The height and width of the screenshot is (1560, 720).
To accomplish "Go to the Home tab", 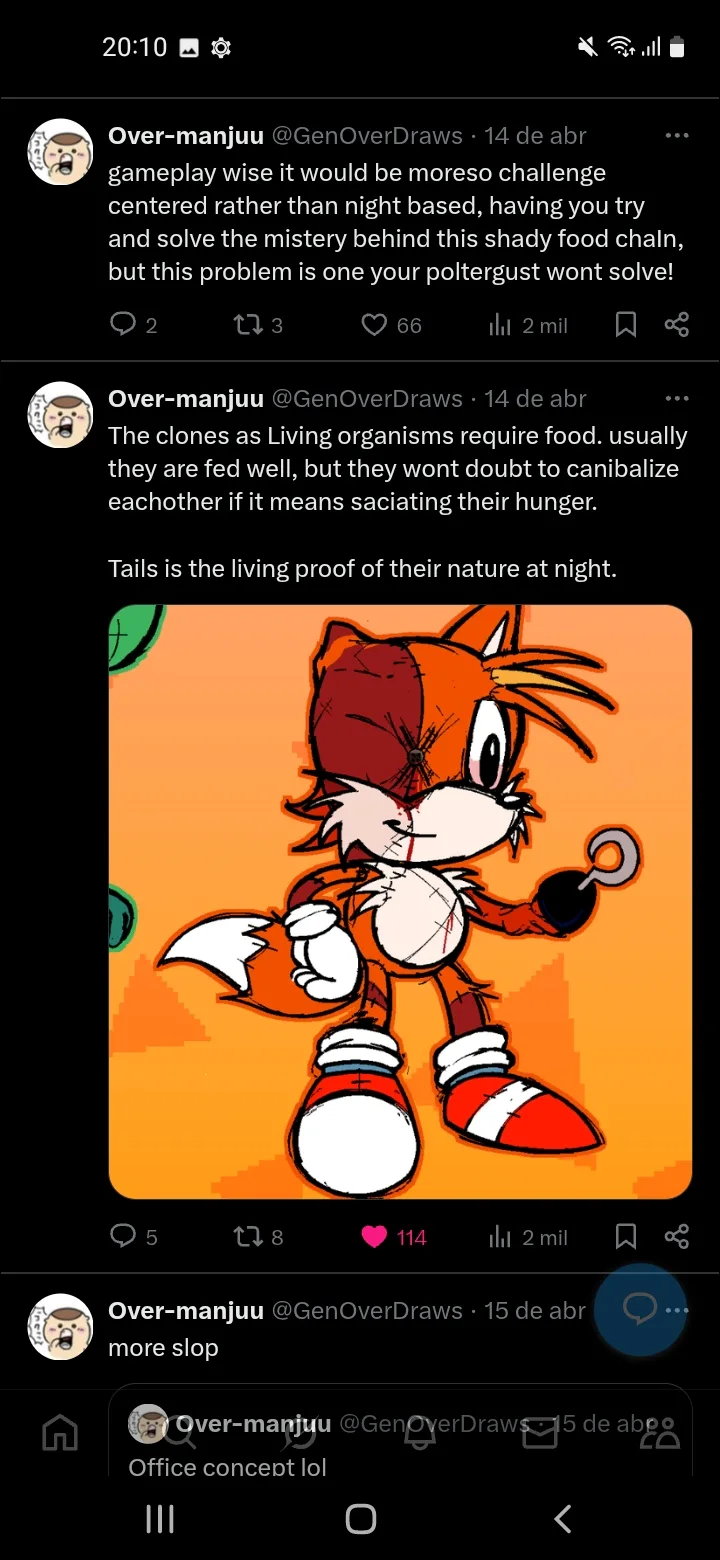I will (60, 1433).
